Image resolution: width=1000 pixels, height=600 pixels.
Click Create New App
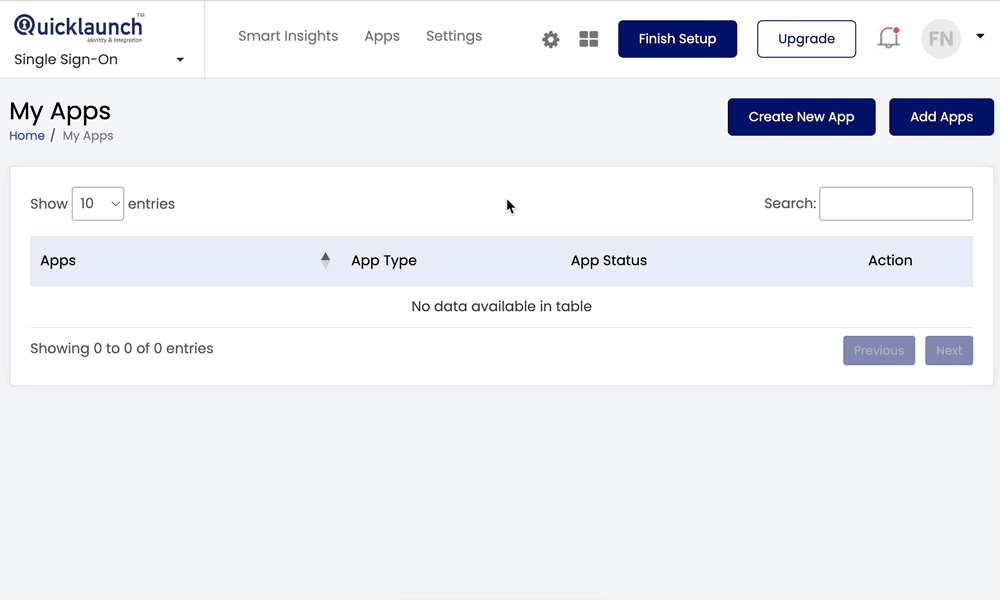801,116
